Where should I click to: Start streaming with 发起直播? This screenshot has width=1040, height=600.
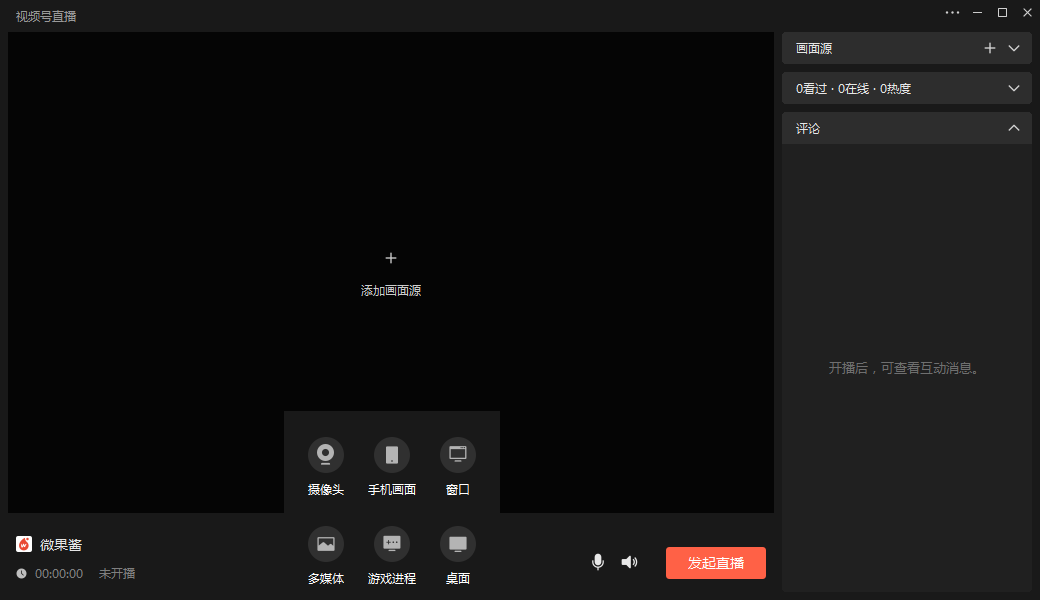click(x=715, y=563)
